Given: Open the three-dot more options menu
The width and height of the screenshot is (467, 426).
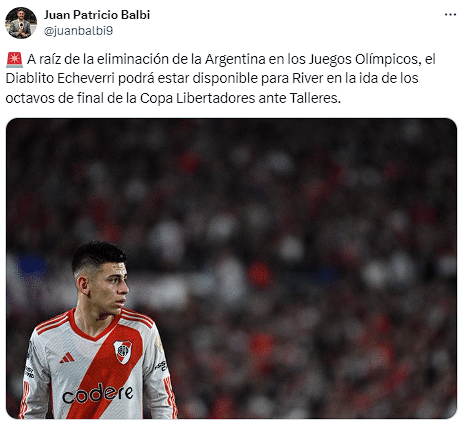Looking at the screenshot, I should [x=450, y=15].
